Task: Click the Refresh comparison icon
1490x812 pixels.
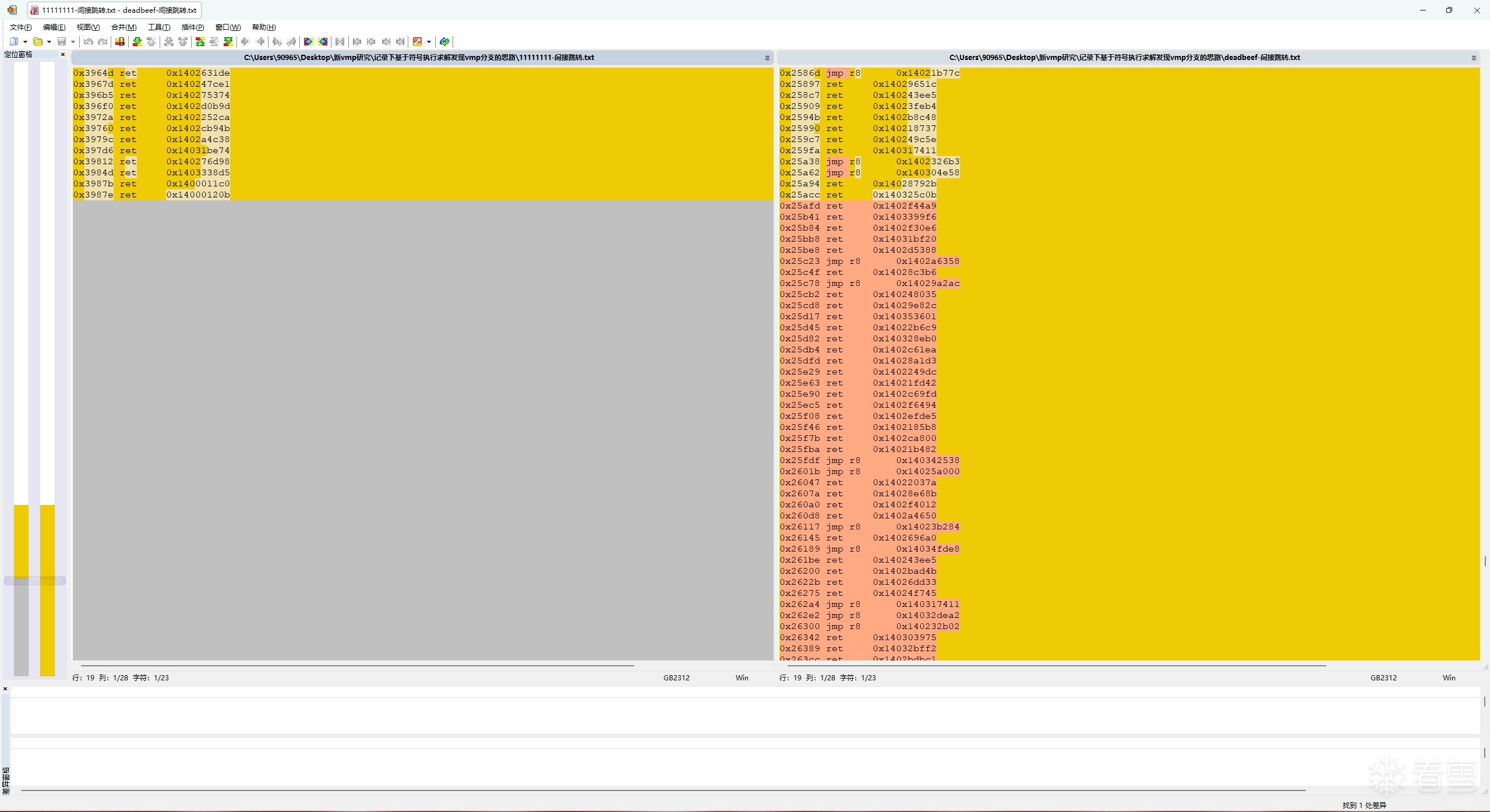Action: (x=444, y=41)
